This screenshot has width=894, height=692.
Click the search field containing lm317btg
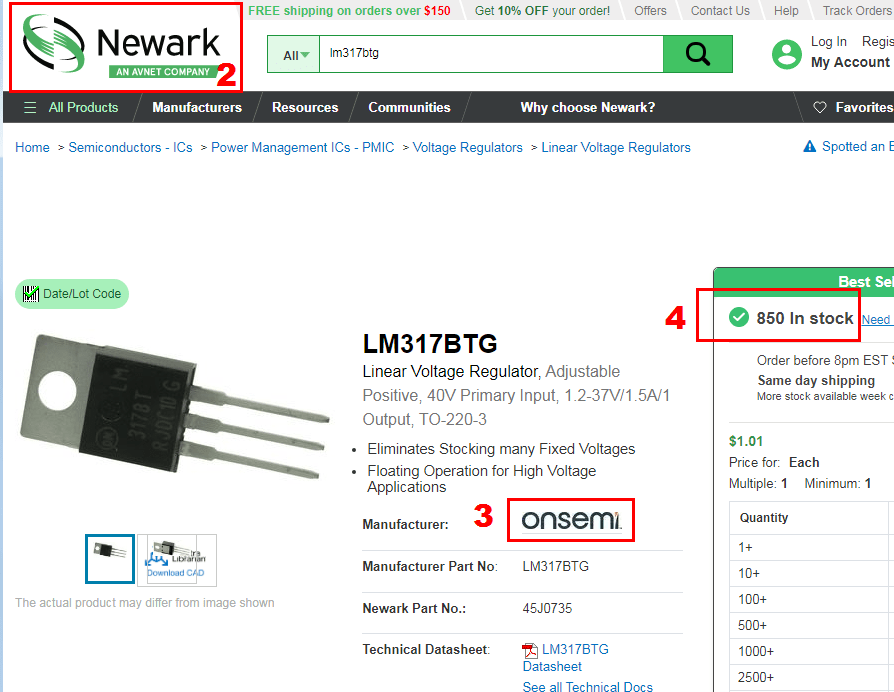tap(491, 54)
